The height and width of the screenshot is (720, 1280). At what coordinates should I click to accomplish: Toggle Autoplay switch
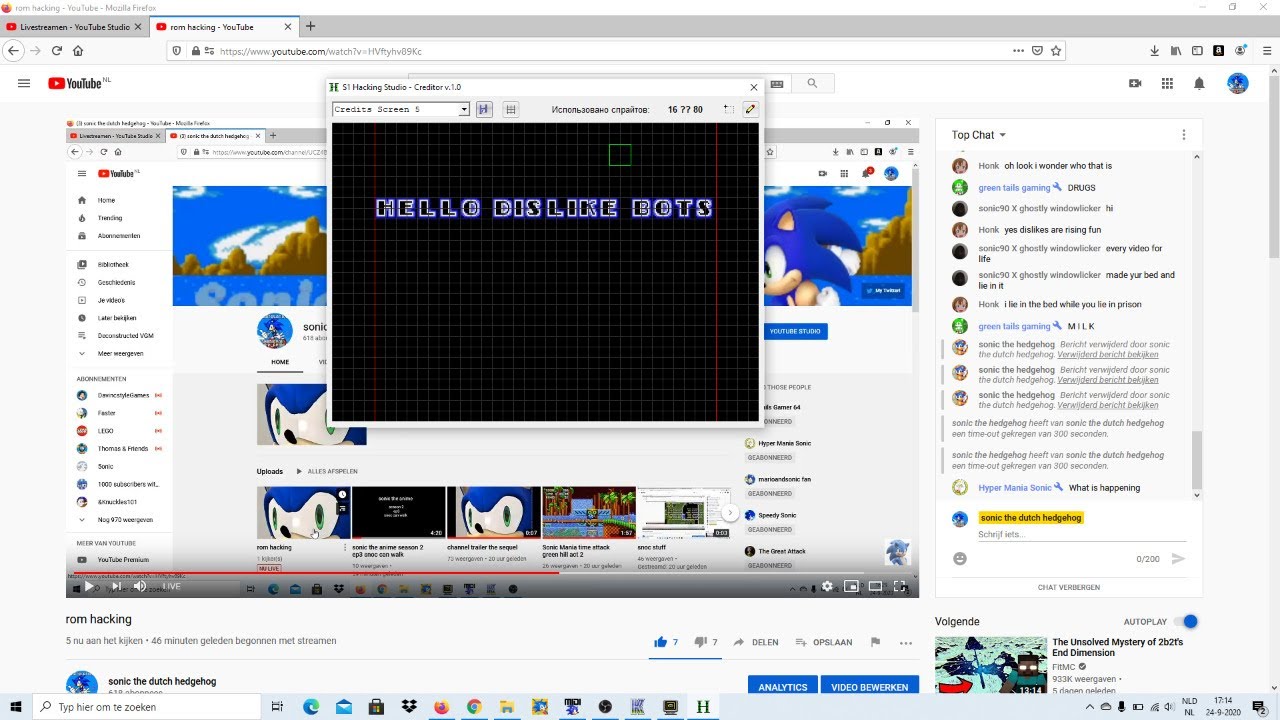[1186, 621]
